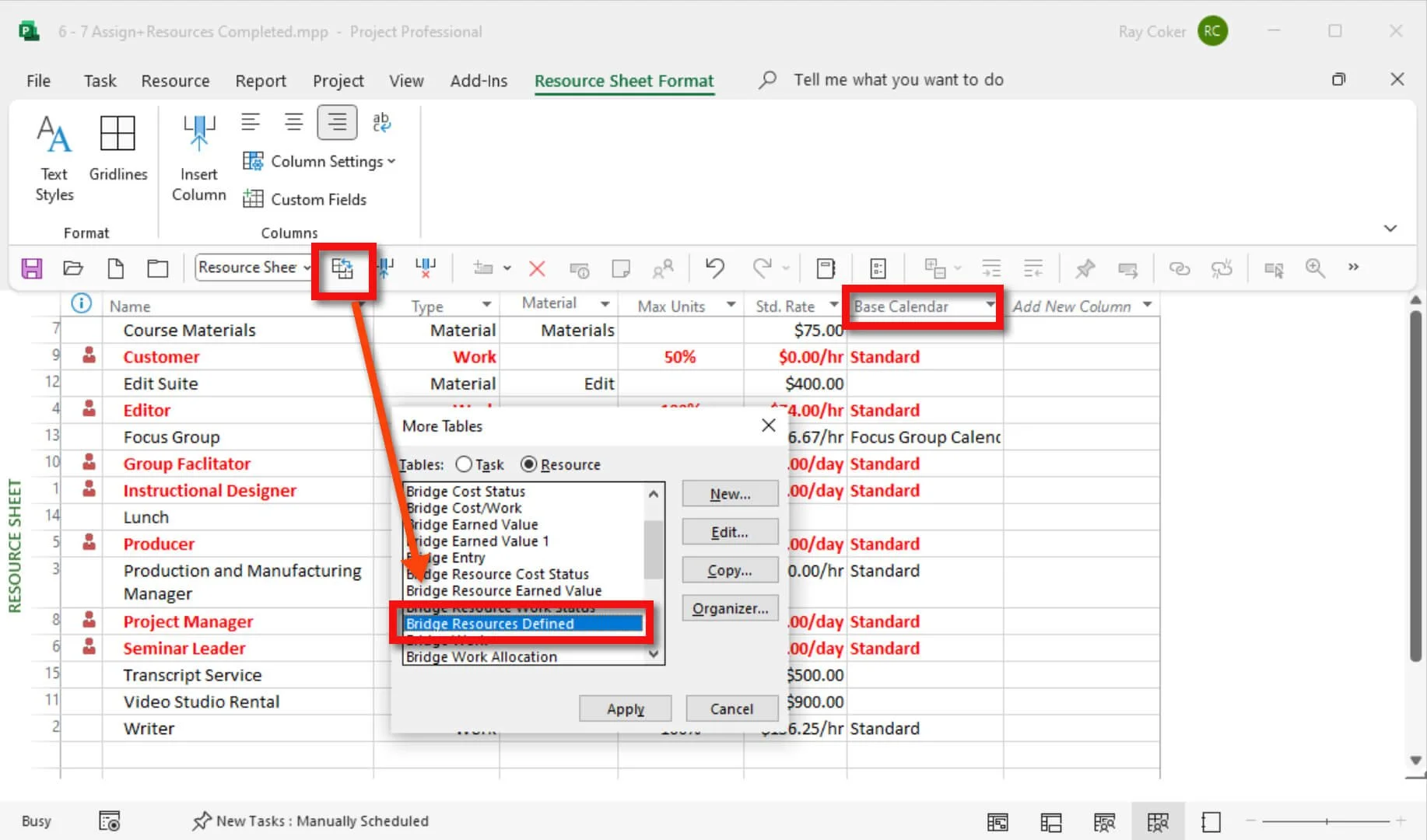Switch to Team Planner view in status bar
The width and height of the screenshot is (1427, 840).
(1104, 821)
